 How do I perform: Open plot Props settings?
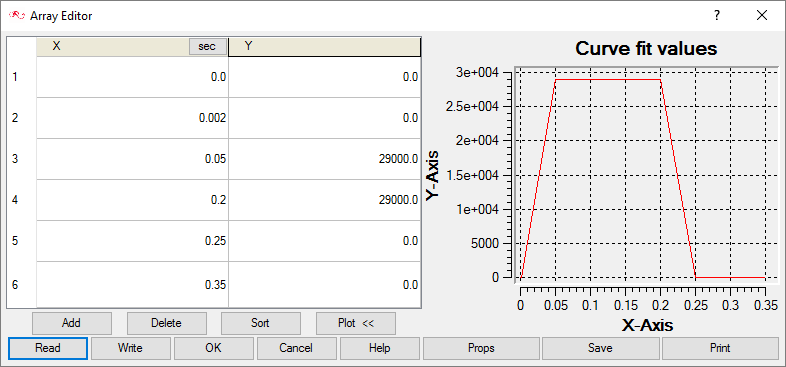point(481,348)
